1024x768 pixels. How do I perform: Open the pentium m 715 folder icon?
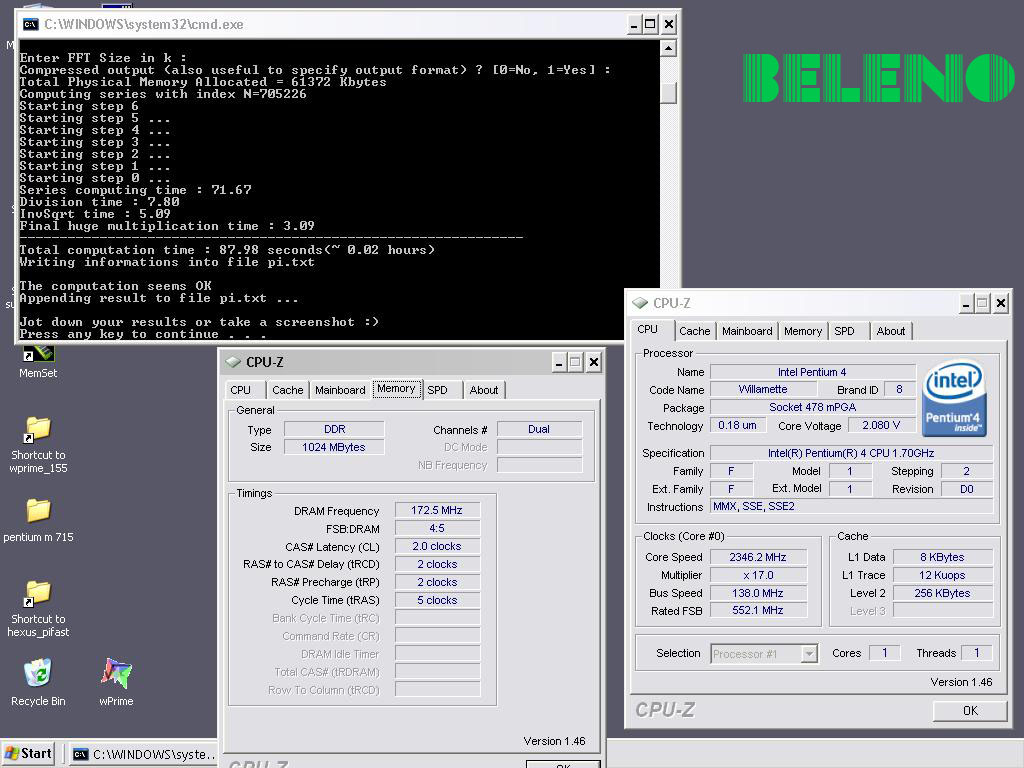38,511
